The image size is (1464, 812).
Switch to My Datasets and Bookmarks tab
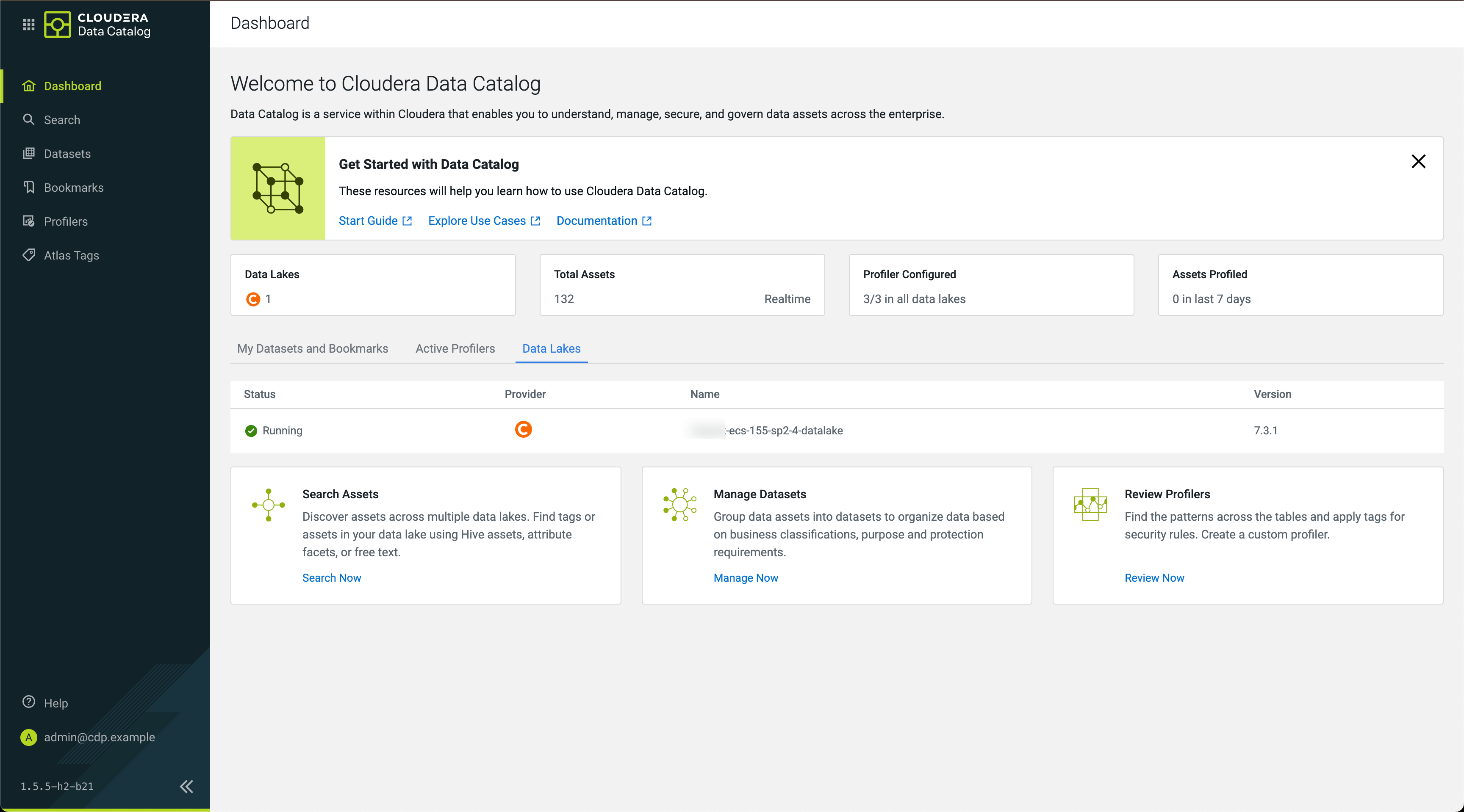[x=313, y=349]
